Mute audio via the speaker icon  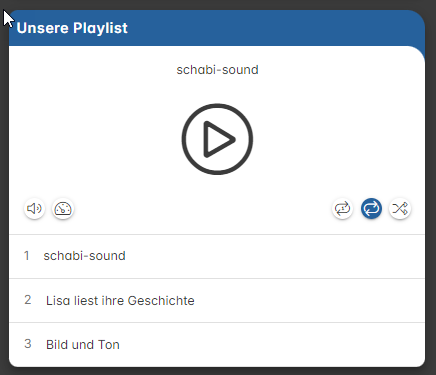[x=34, y=209]
